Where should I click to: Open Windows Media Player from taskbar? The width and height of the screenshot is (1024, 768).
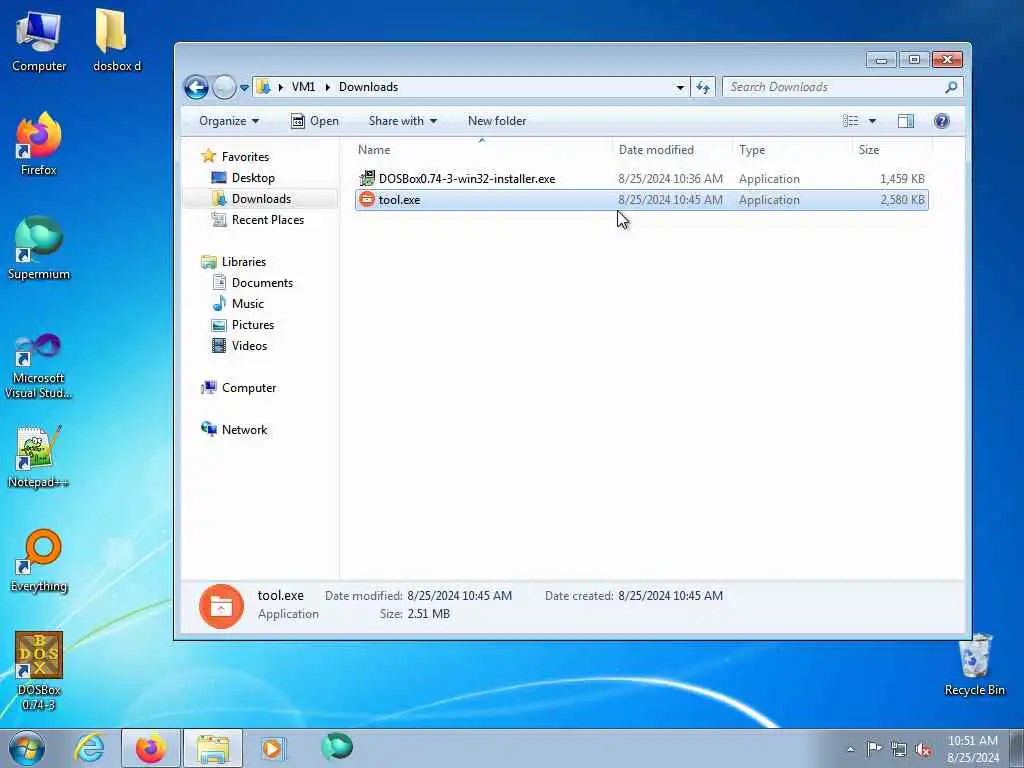[x=272, y=748]
